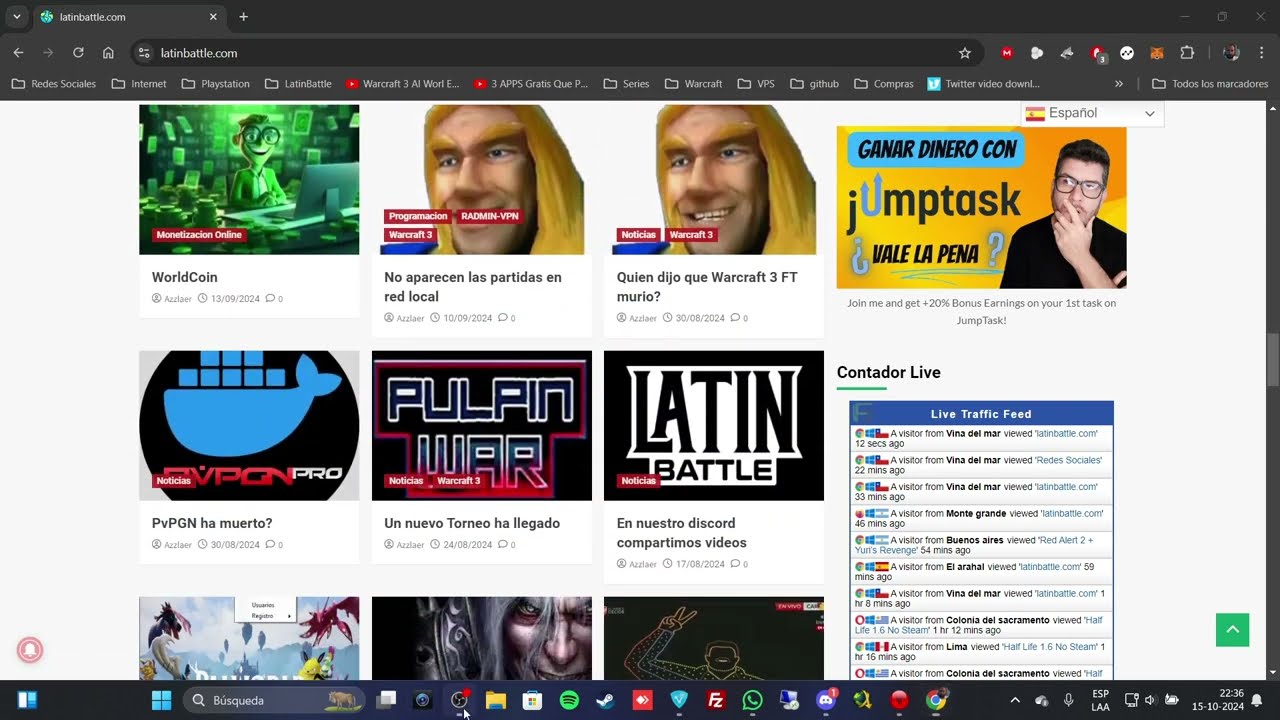The width and height of the screenshot is (1280, 720).
Task: Open the Compras bookmark folder
Action: pos(884,84)
